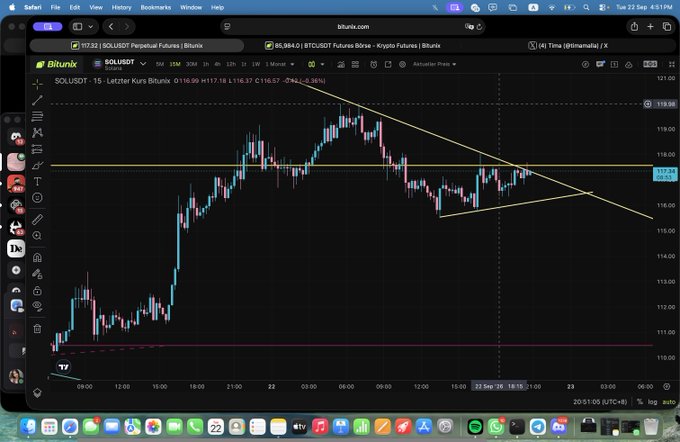The width and height of the screenshot is (680, 442).
Task: Toggle magnet mode in drawing toolbar
Action: tap(37, 258)
